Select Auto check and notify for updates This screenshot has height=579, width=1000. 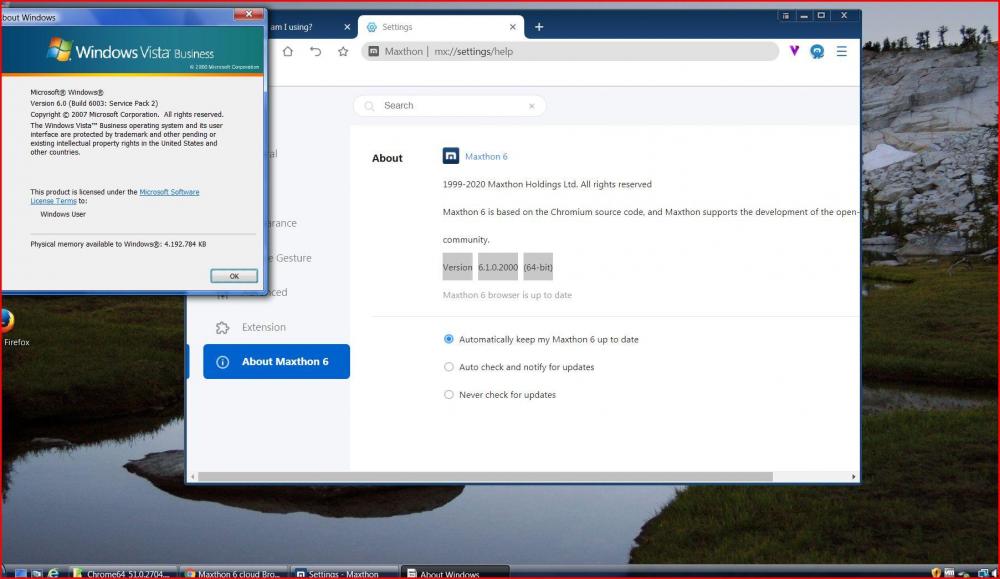(448, 367)
